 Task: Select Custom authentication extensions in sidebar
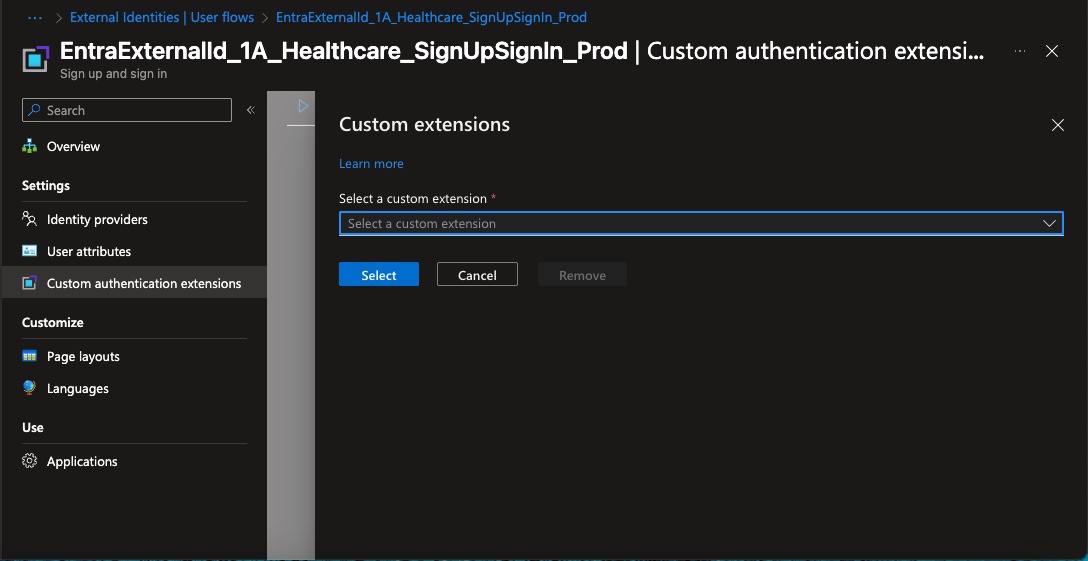(x=134, y=283)
